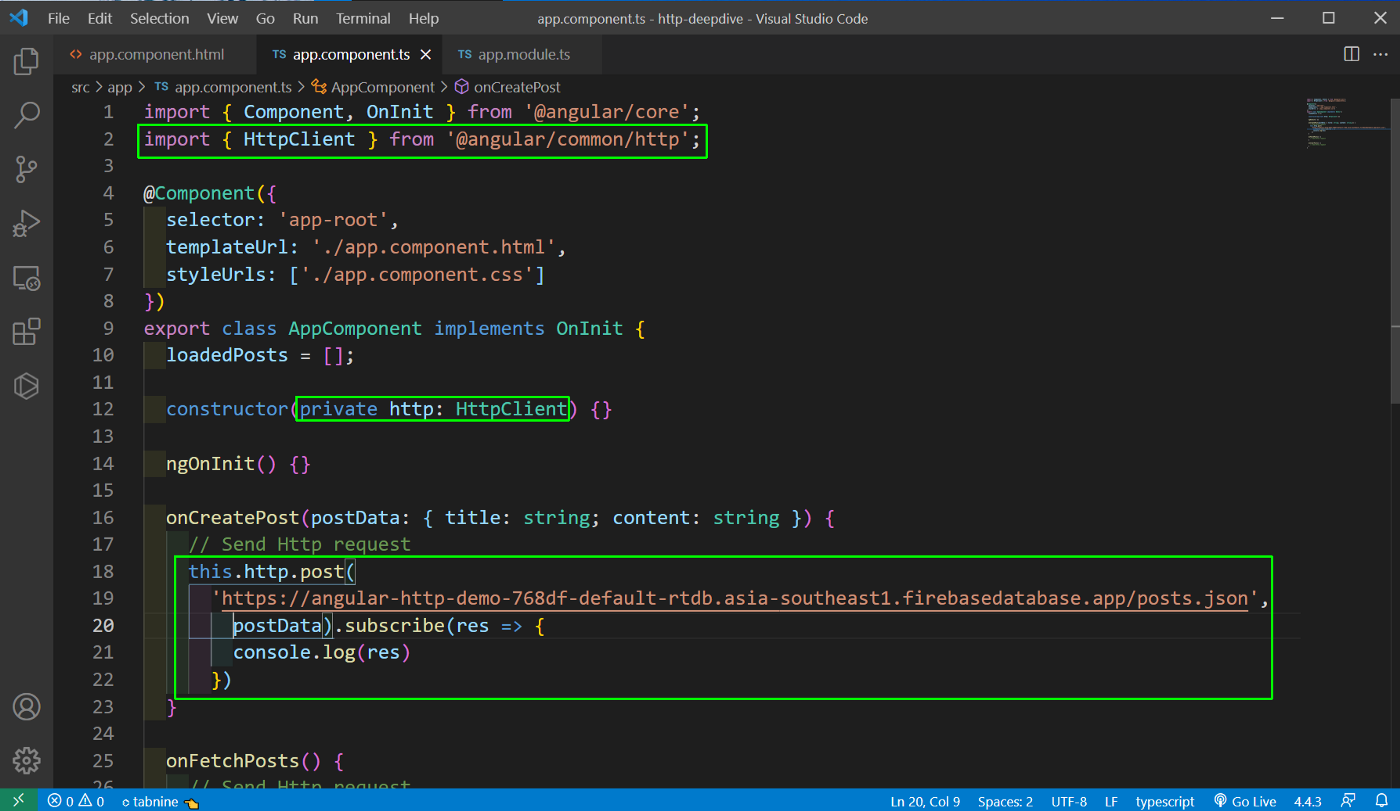Click line number 18 in gutter
Viewport: 1400px width, 811px height.
pos(103,571)
